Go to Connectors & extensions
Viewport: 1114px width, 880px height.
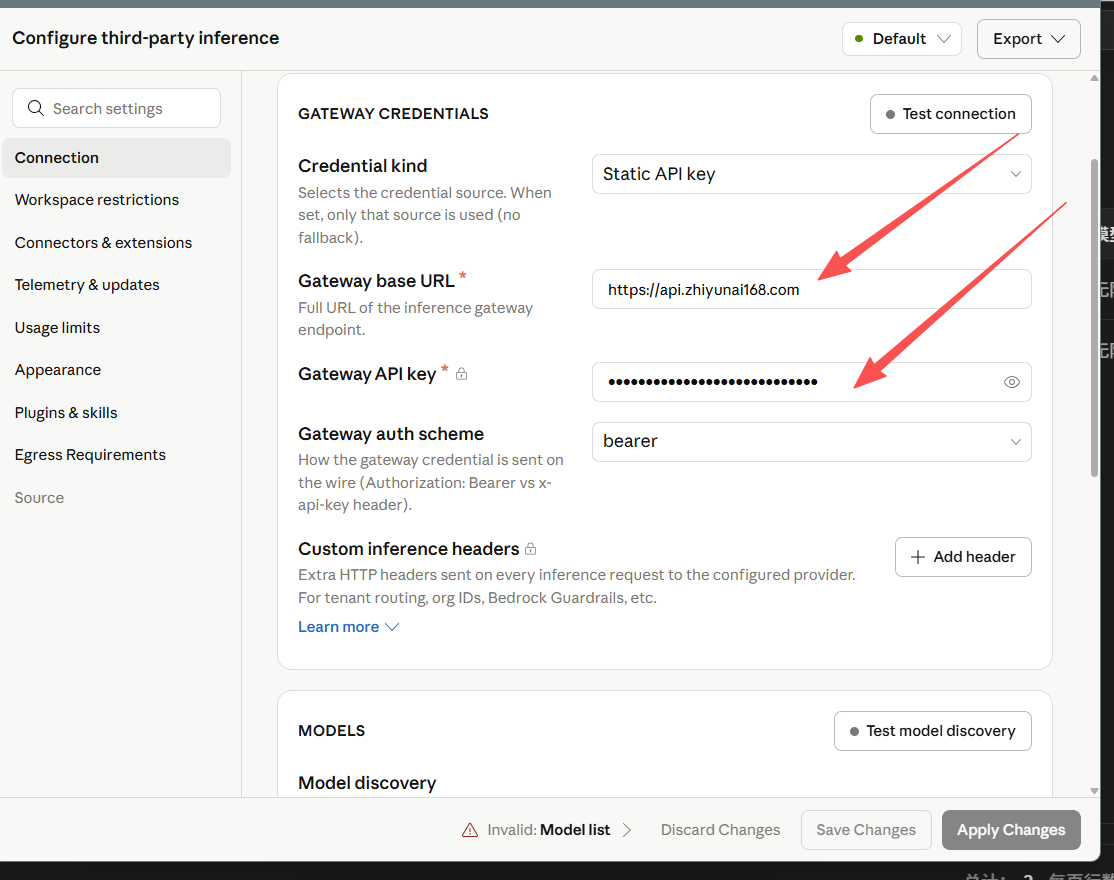pyautogui.click(x=103, y=243)
